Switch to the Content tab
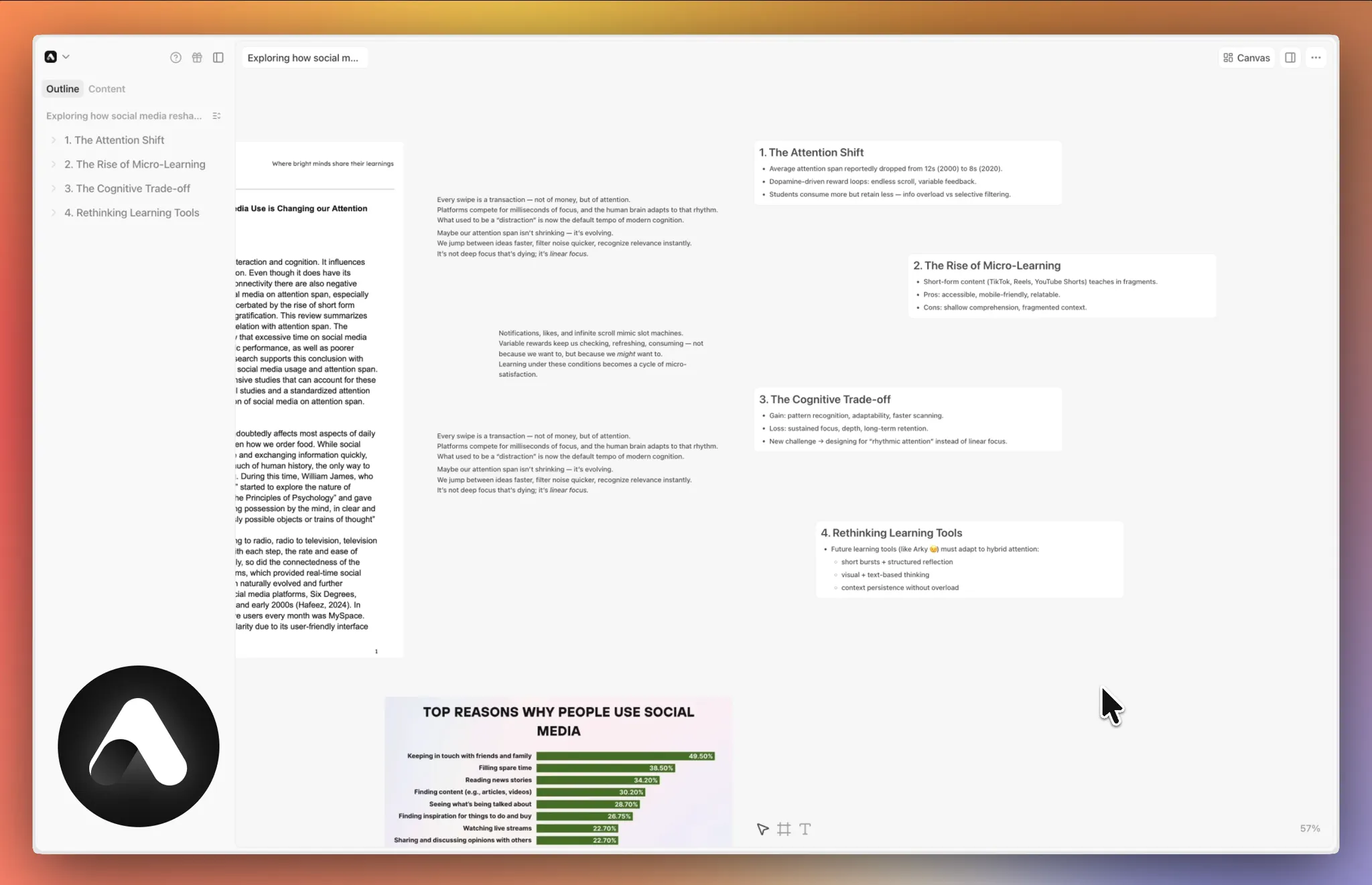Viewport: 1372px width, 885px height. point(107,88)
